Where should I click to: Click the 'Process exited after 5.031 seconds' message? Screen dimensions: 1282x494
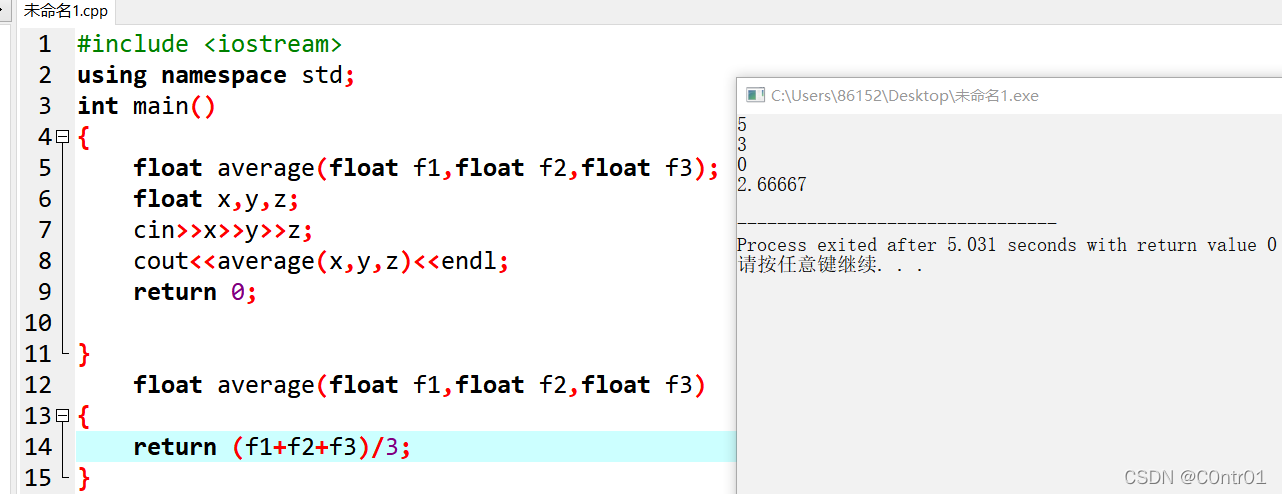[1006, 245]
